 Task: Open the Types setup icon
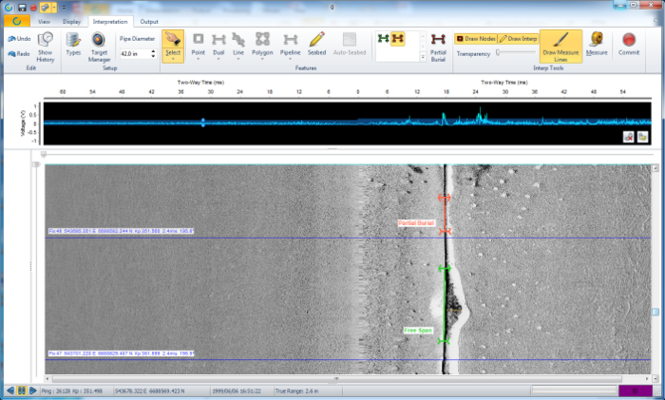[x=73, y=43]
